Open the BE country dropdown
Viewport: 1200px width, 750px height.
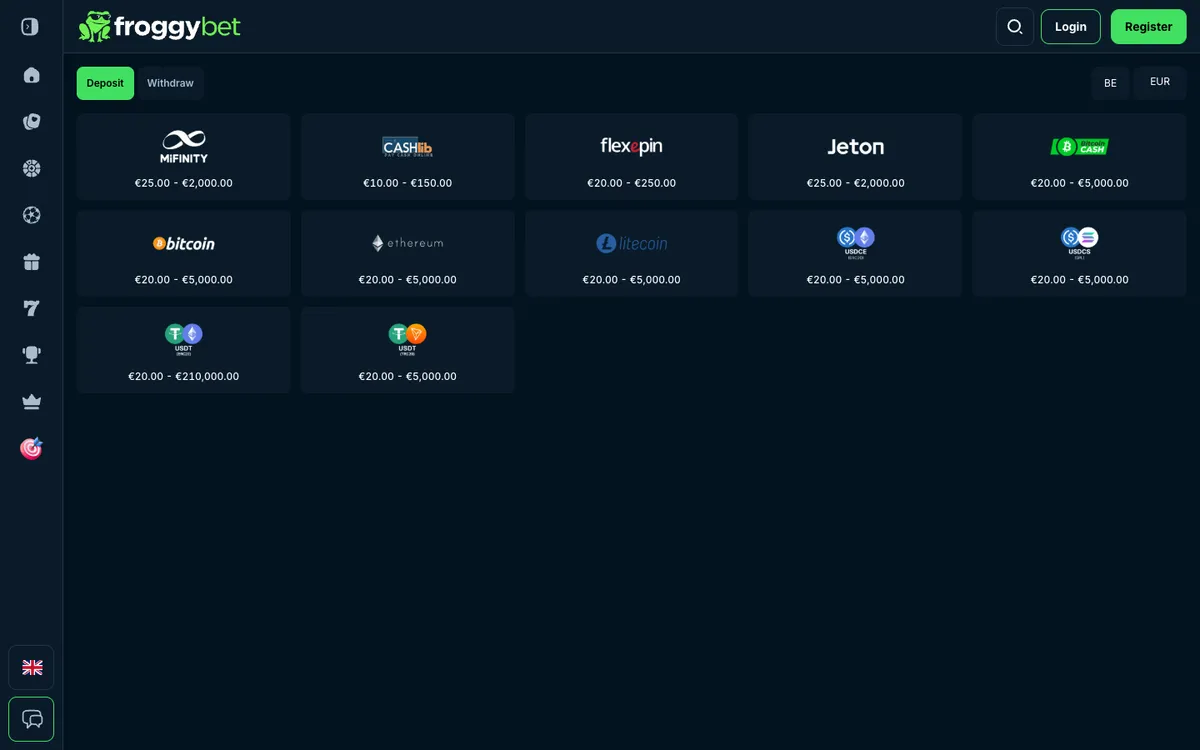[x=1110, y=83]
